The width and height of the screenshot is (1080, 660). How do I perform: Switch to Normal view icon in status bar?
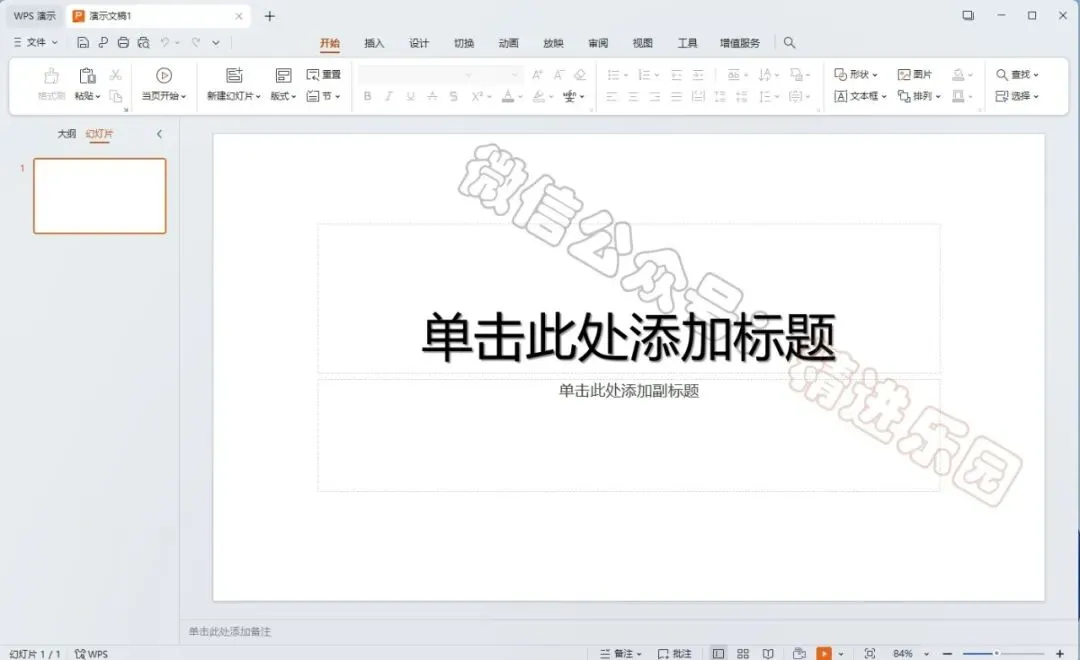(x=718, y=654)
